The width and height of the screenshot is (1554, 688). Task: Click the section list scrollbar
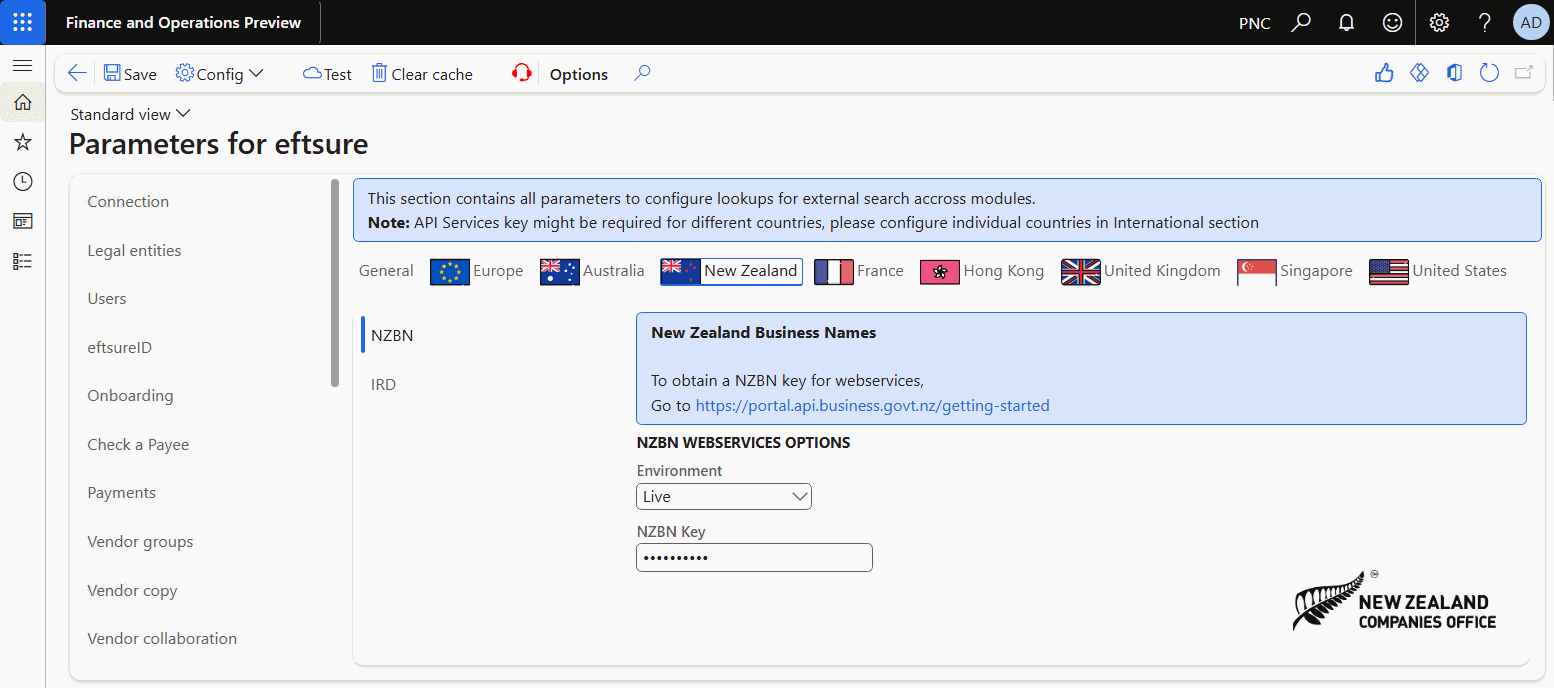pyautogui.click(x=335, y=283)
